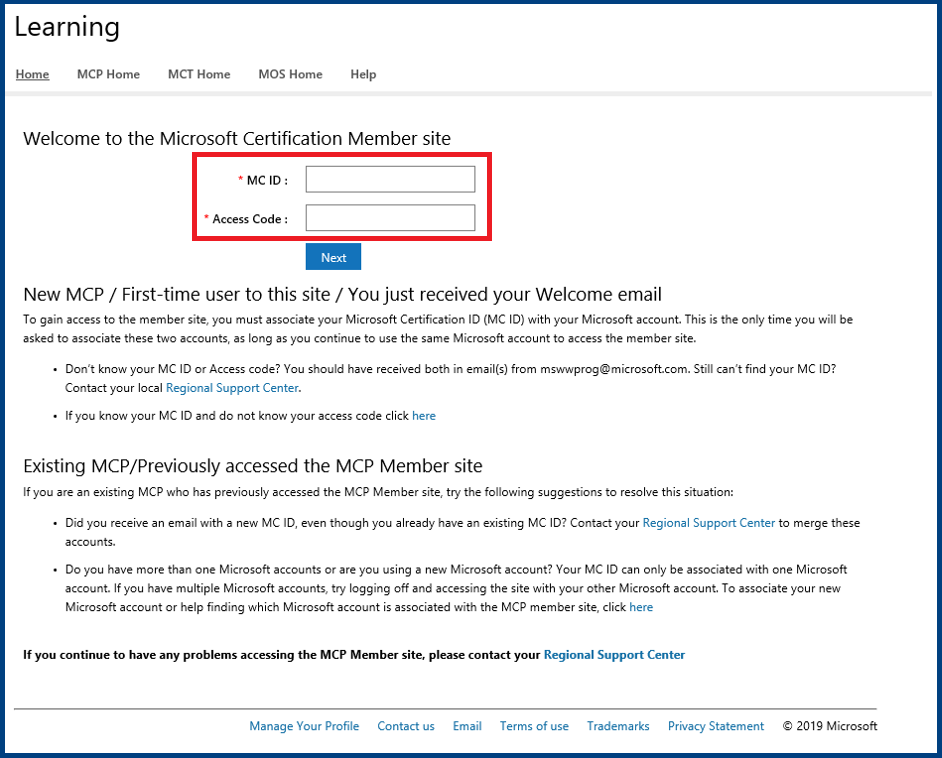Open the Help menu item
The width and height of the screenshot is (942, 758).
[x=363, y=74]
